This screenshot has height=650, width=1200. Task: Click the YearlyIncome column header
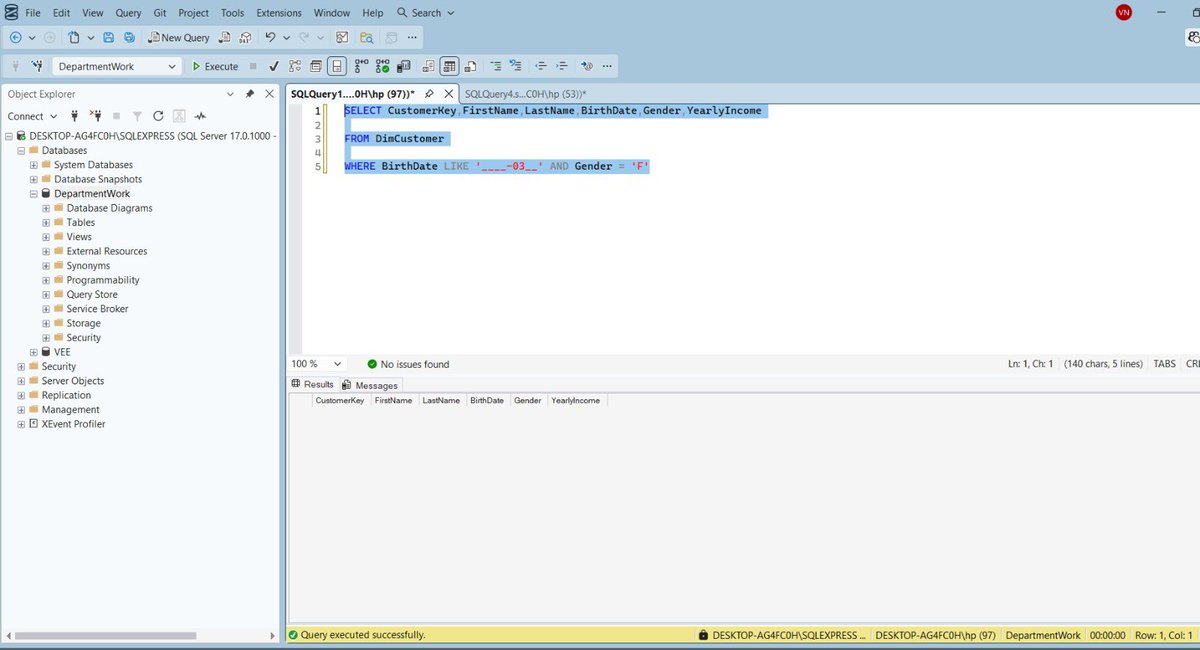coord(576,400)
